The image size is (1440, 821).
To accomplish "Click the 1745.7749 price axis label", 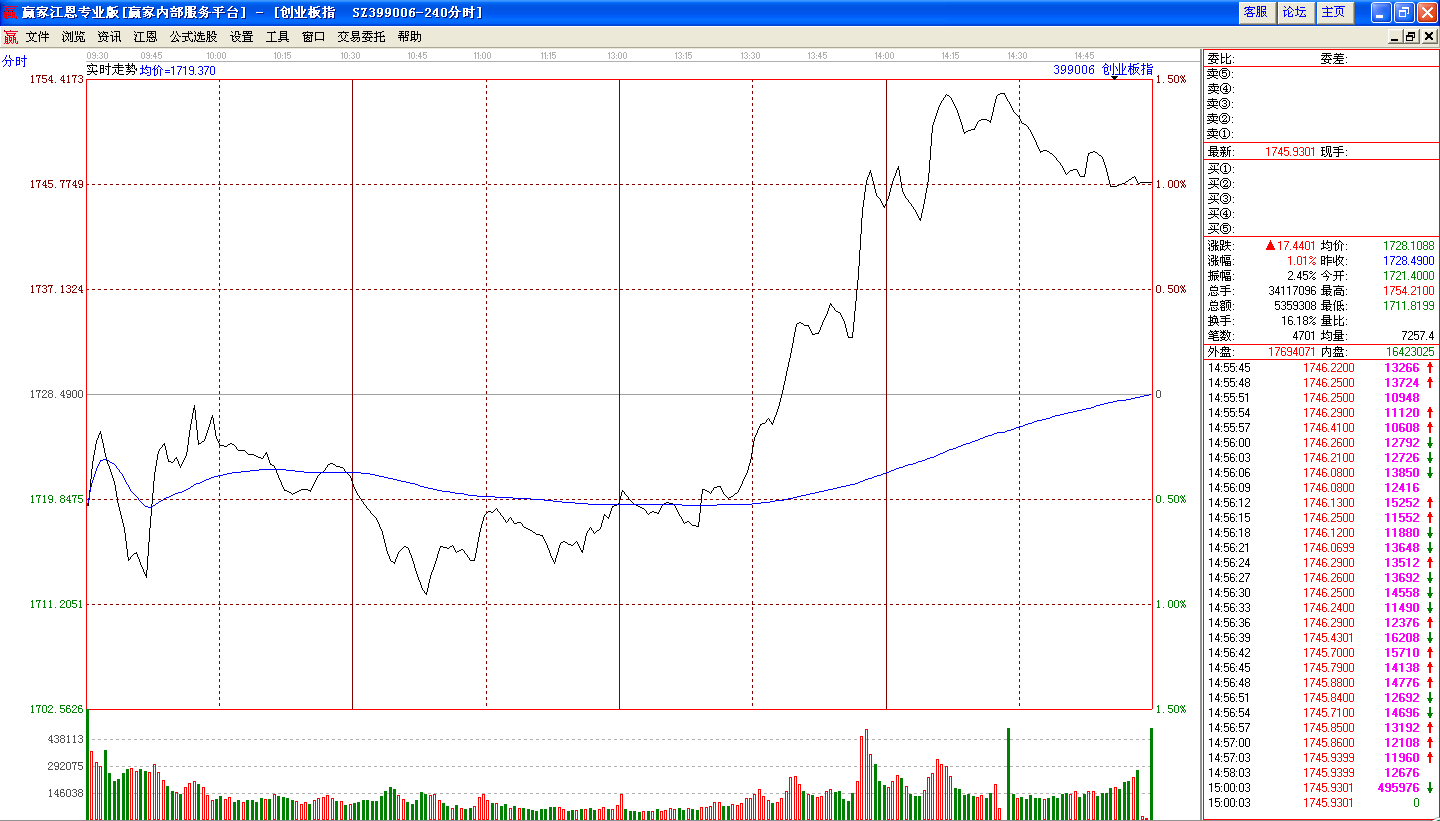I will click(58, 184).
